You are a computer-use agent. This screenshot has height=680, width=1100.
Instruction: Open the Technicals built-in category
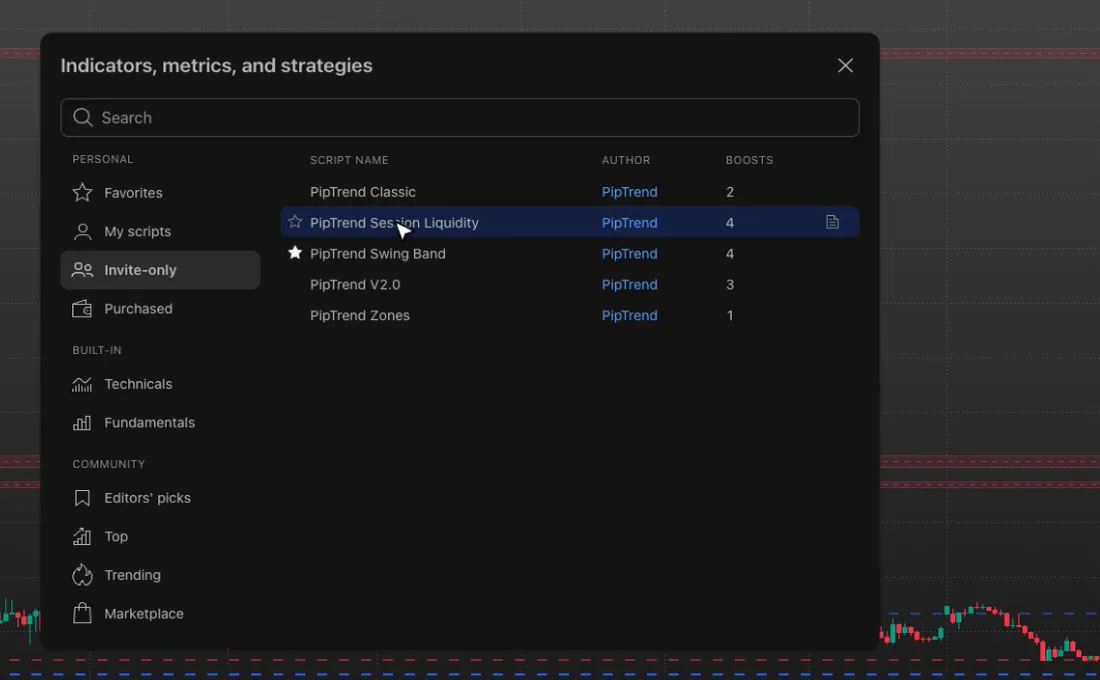(160, 384)
